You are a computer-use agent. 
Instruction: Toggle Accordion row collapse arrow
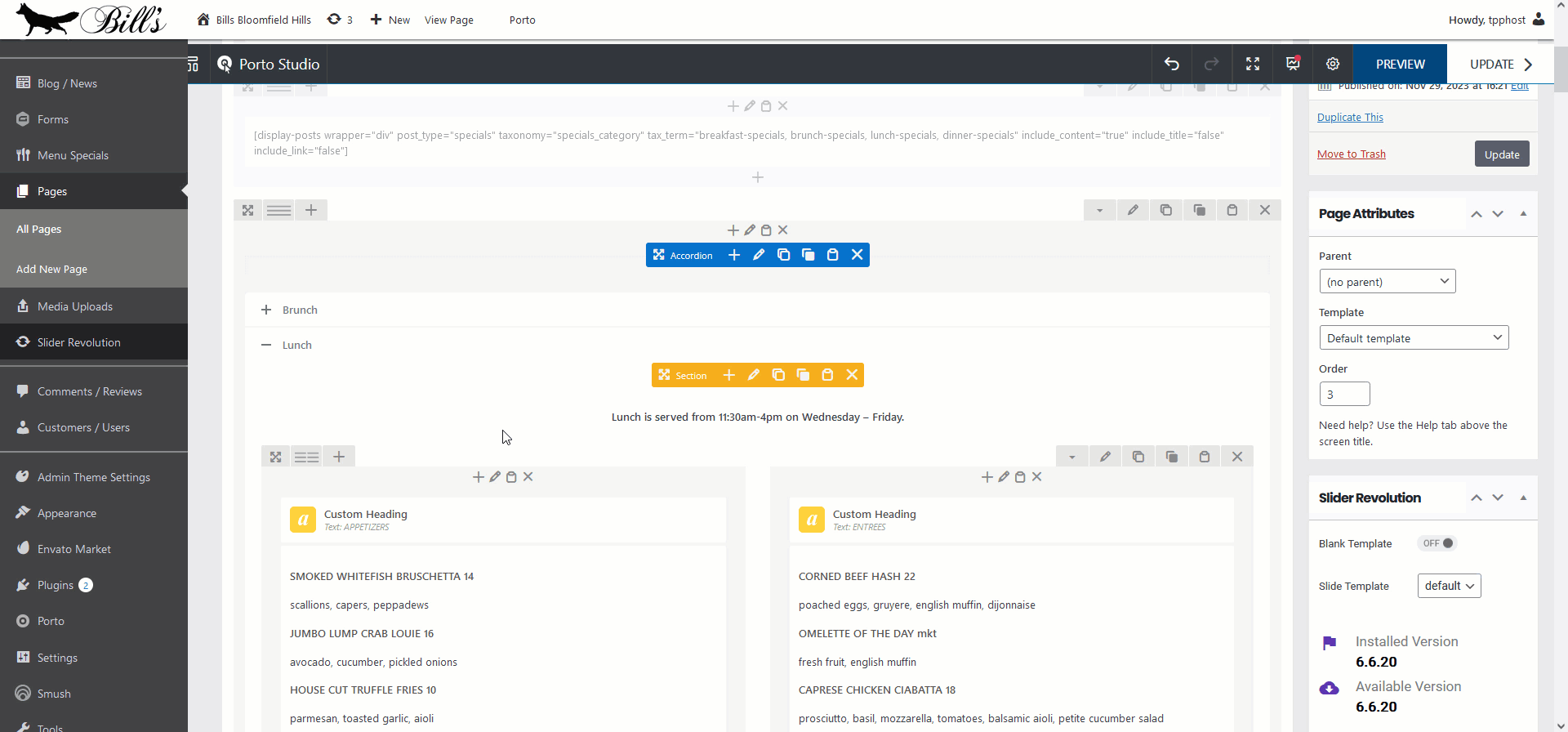point(1100,210)
